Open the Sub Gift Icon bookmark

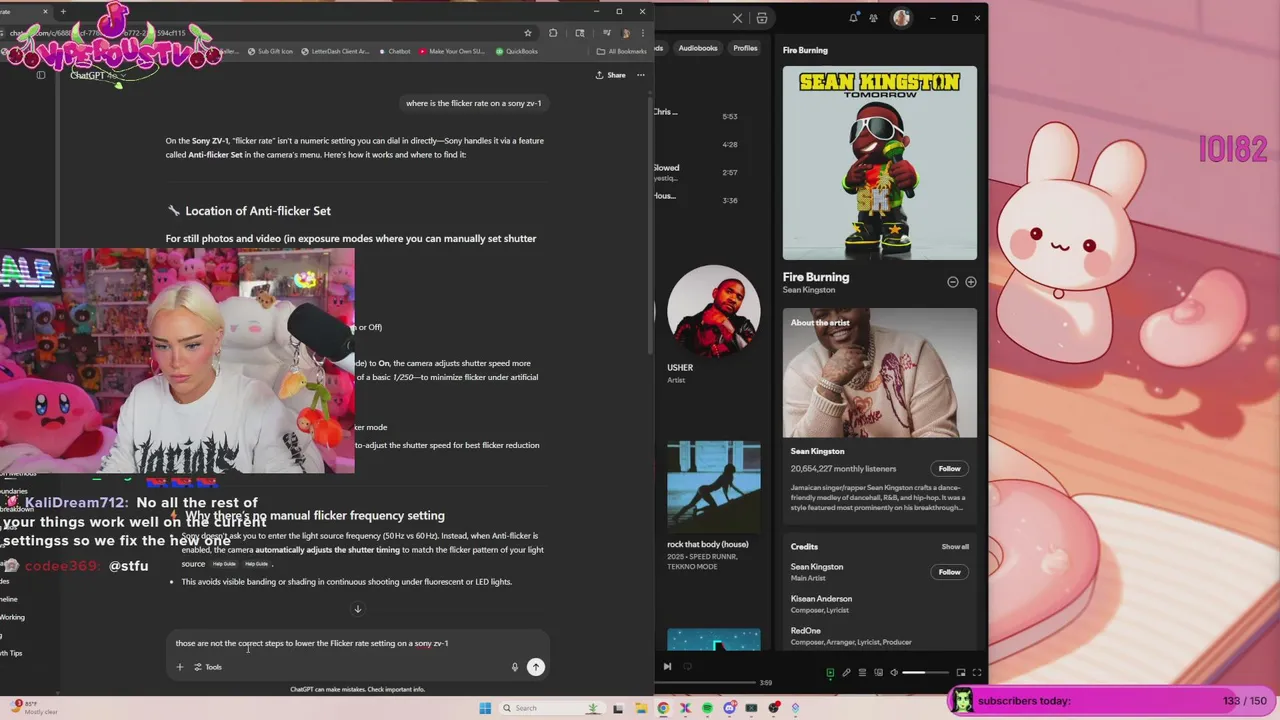[269, 51]
